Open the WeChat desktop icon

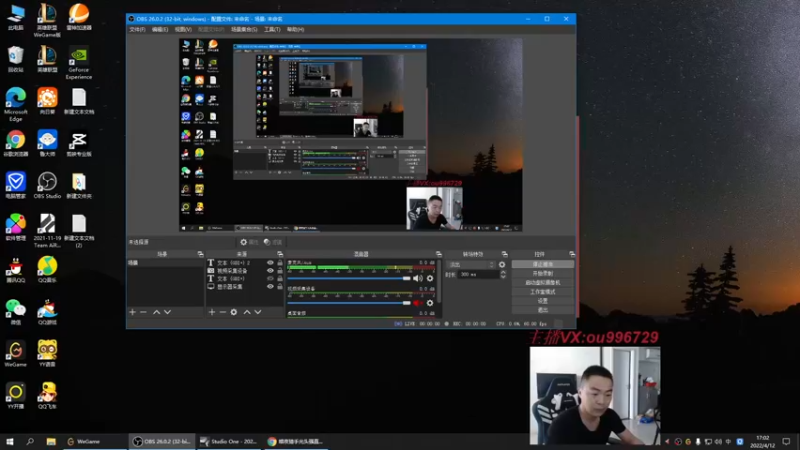coord(15,311)
